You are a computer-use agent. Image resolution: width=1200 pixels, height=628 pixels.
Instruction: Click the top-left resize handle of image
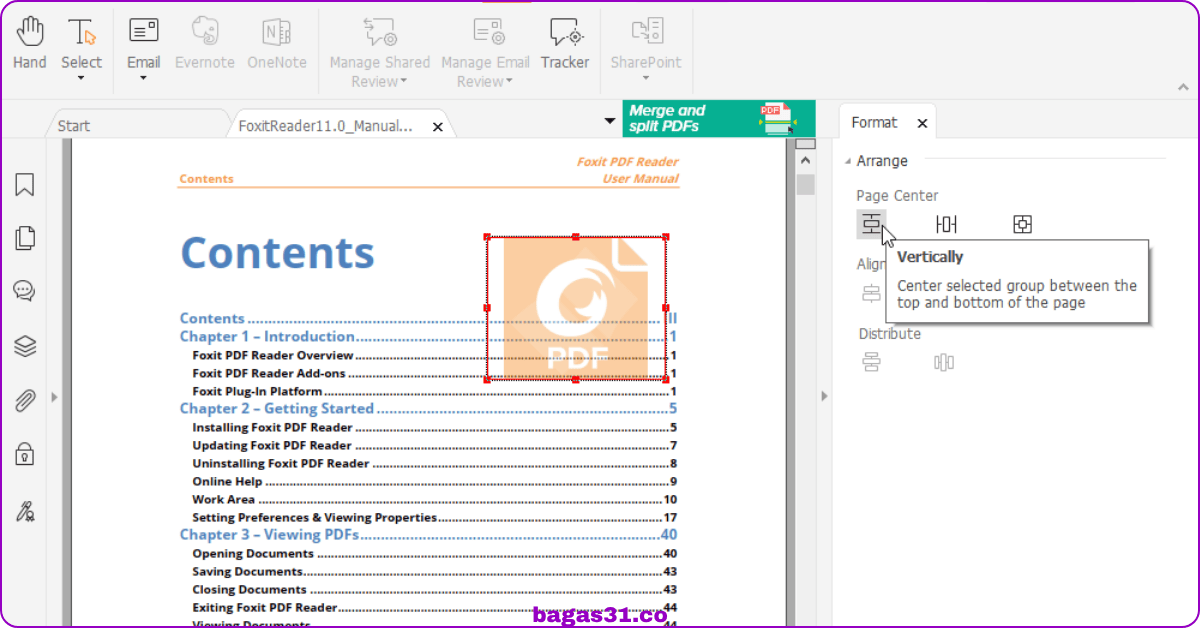pos(487,237)
